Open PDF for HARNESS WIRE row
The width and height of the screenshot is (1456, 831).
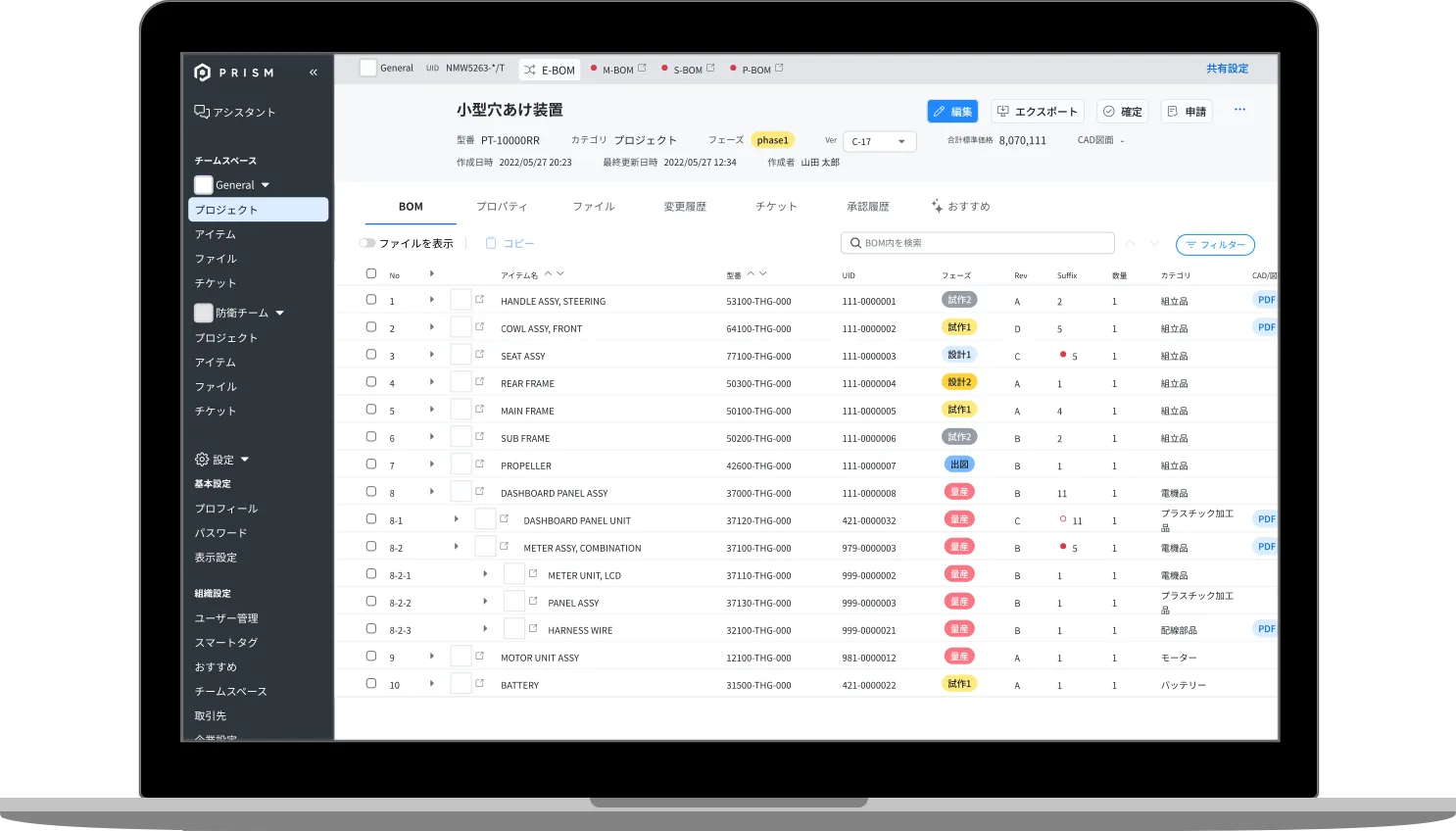click(x=1265, y=629)
